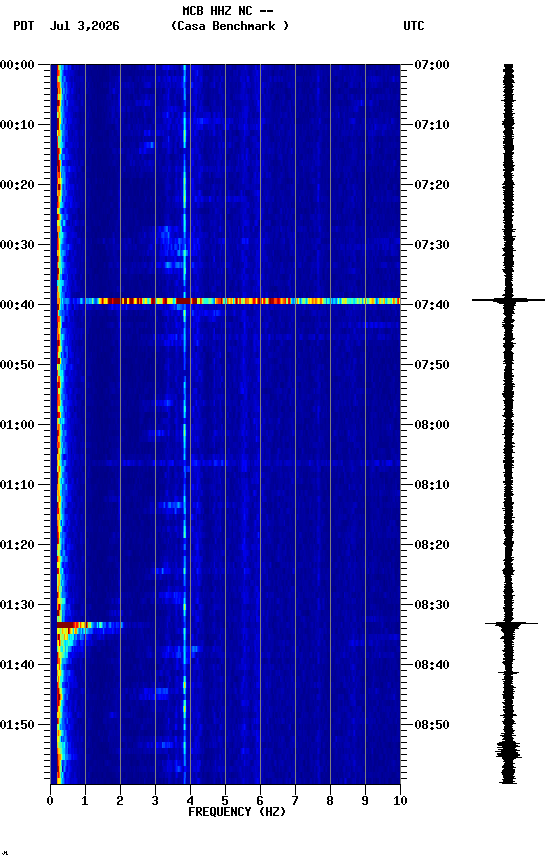Screen dimensions: 552x864
Task: Click the large seismogram spike near 07:40
Action: [508, 300]
